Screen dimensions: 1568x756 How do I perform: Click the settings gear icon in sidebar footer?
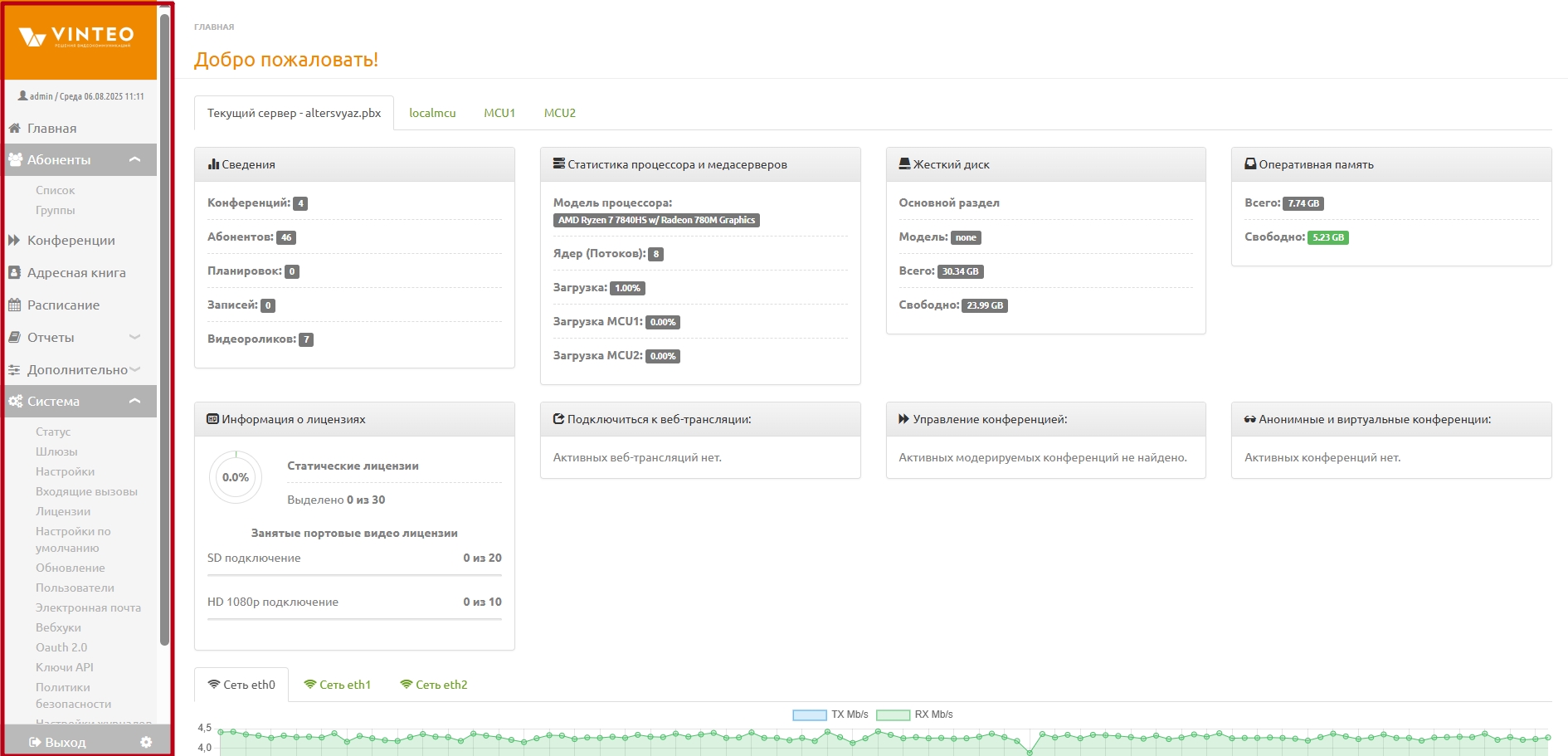[146, 742]
